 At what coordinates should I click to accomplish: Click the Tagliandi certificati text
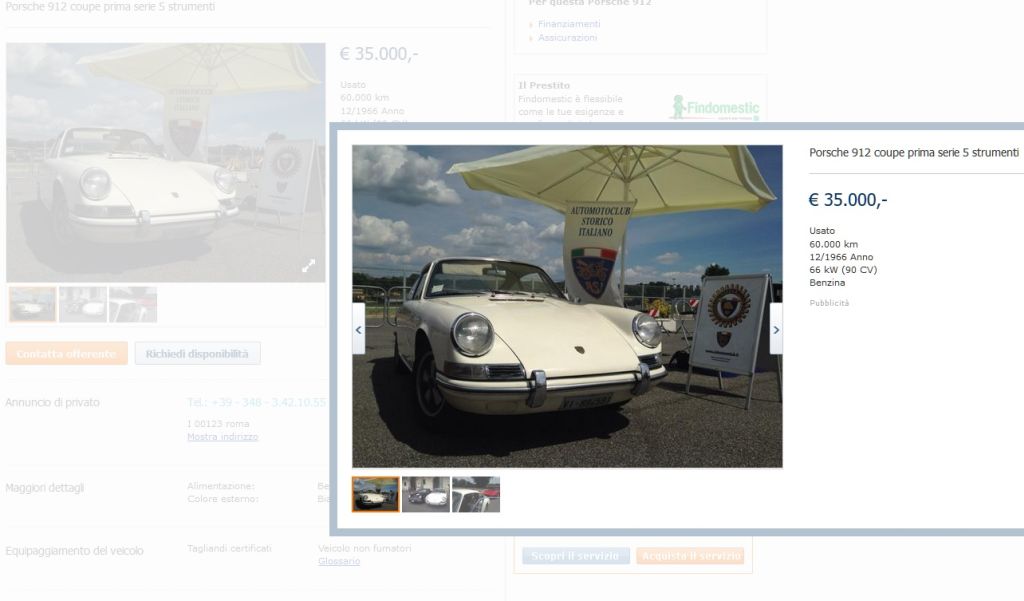[x=229, y=549]
